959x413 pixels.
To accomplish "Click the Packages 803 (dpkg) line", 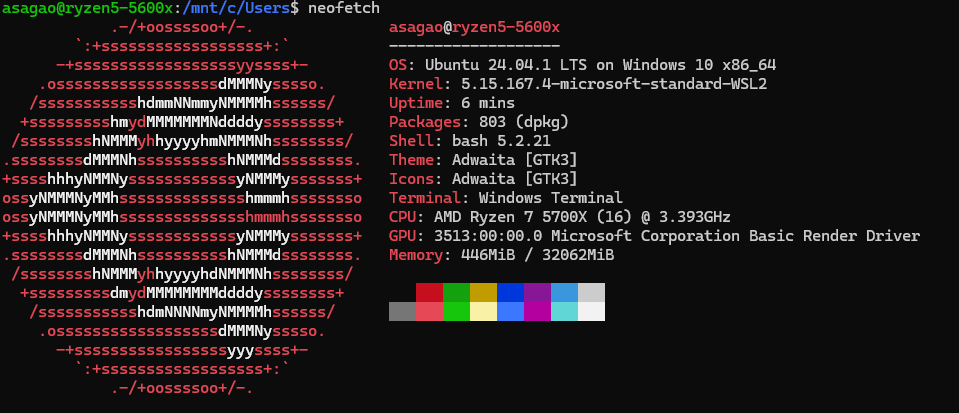I will pyautogui.click(x=479, y=122).
